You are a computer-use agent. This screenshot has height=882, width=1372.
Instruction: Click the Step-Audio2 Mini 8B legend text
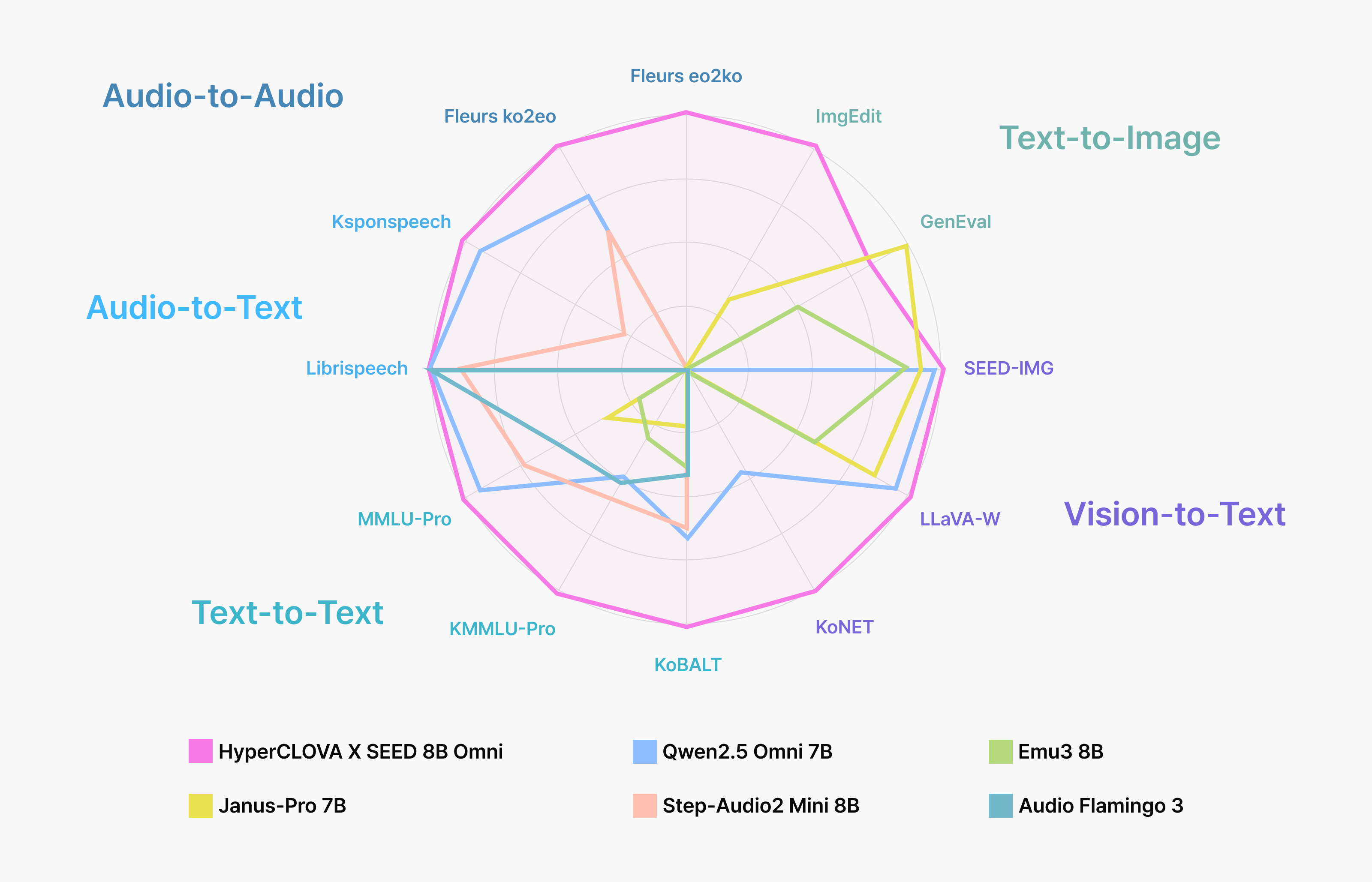pos(761,805)
